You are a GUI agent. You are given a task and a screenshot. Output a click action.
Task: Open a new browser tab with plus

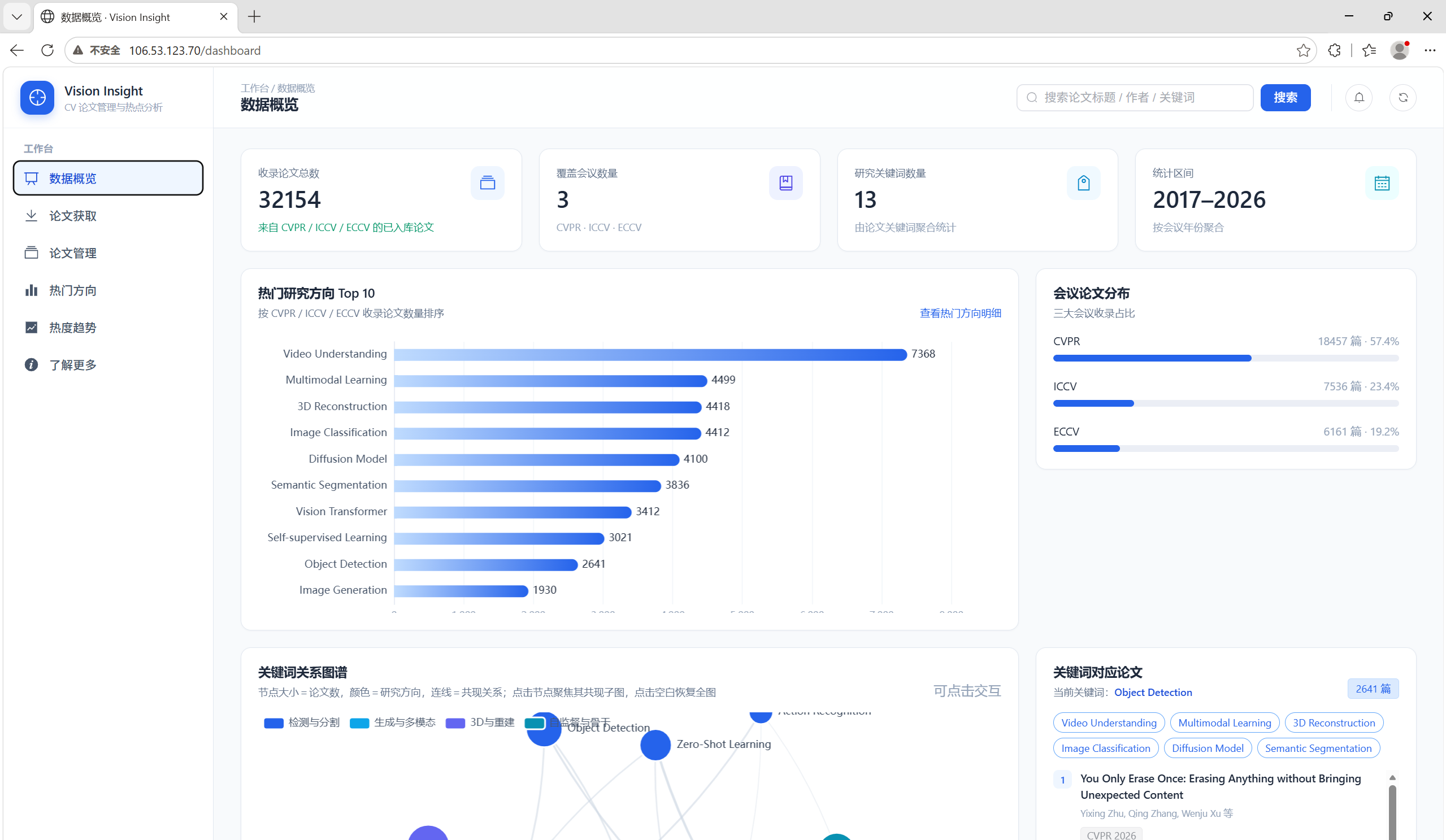254,16
